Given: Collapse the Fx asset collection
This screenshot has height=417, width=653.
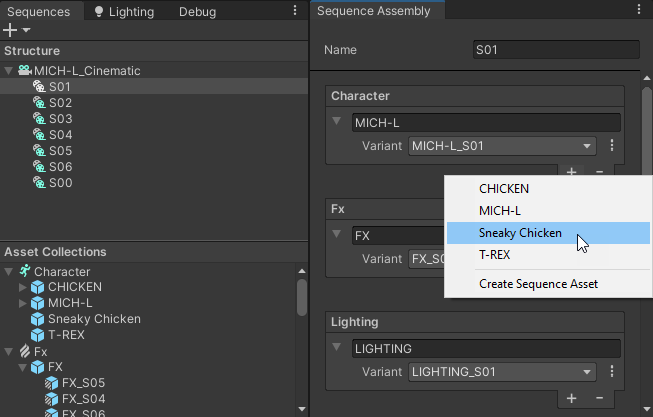Looking at the screenshot, I should tap(9, 351).
